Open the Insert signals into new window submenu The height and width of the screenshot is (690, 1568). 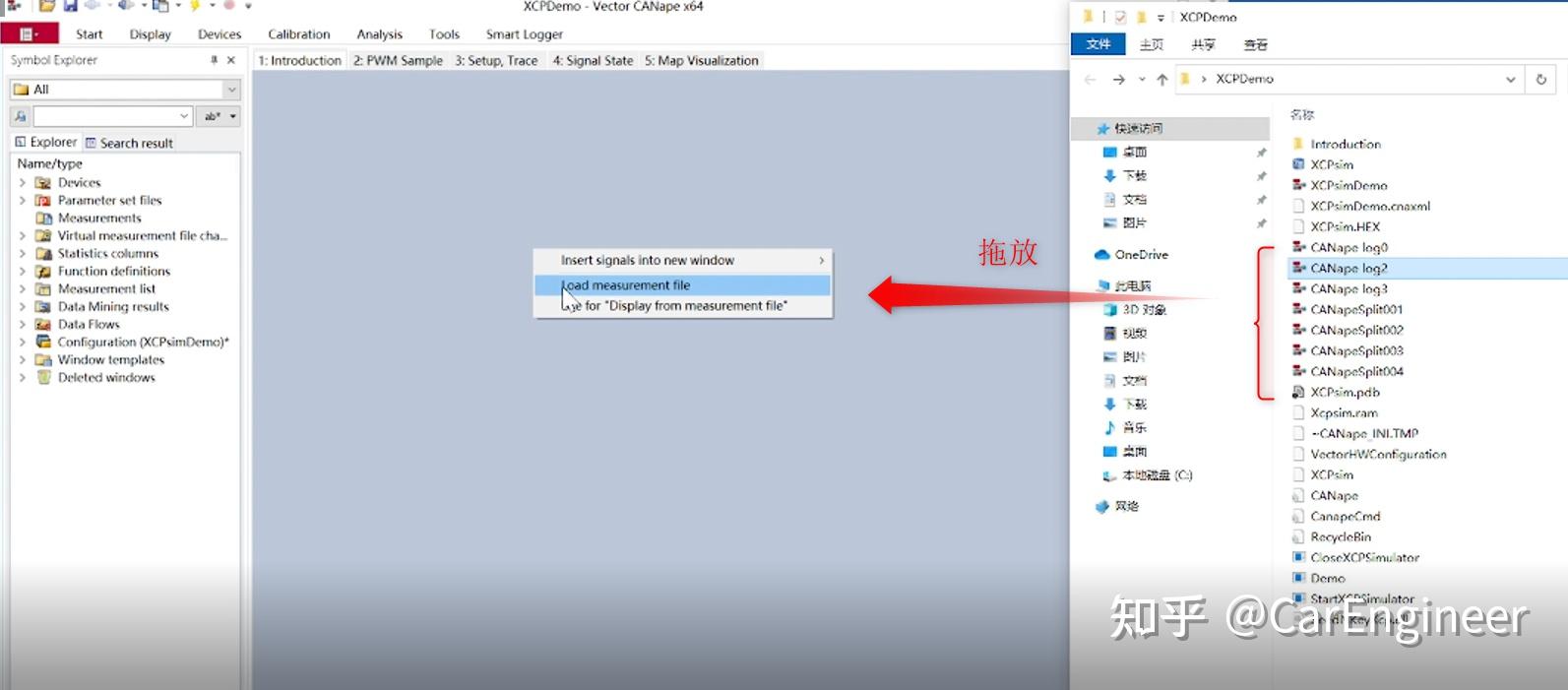pyautogui.click(x=683, y=260)
